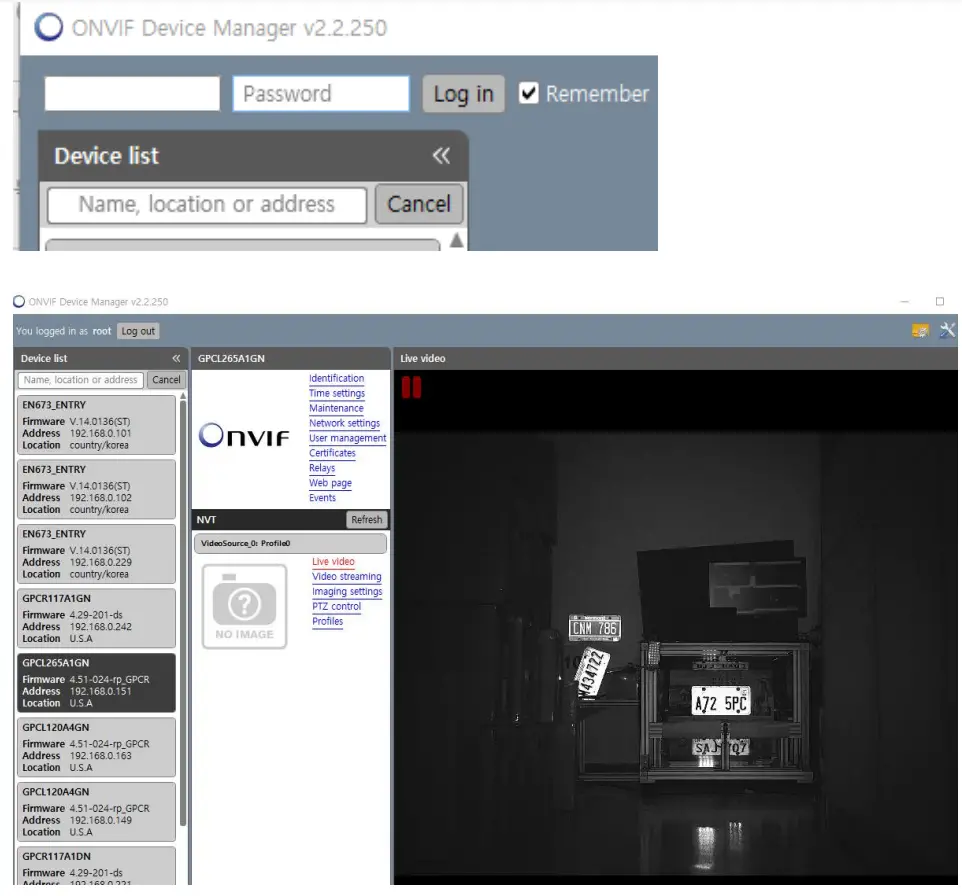Select device GPCR117A1GN at 192.168.0.242

(96, 617)
